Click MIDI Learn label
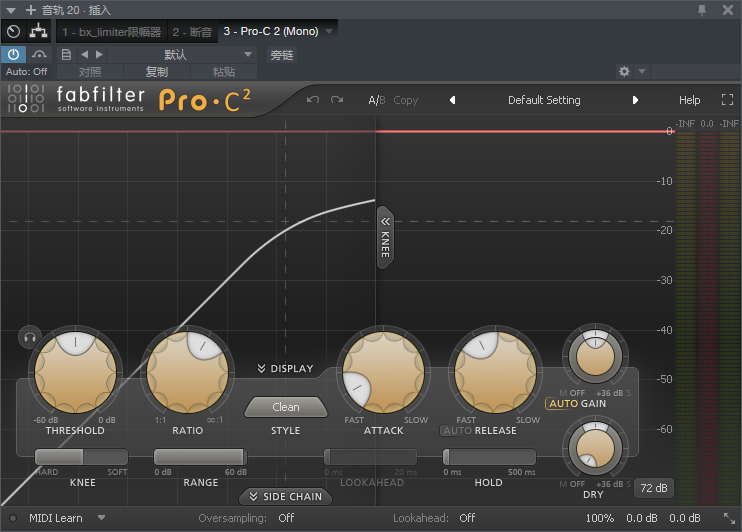The width and height of the screenshot is (742, 532). pos(56,518)
